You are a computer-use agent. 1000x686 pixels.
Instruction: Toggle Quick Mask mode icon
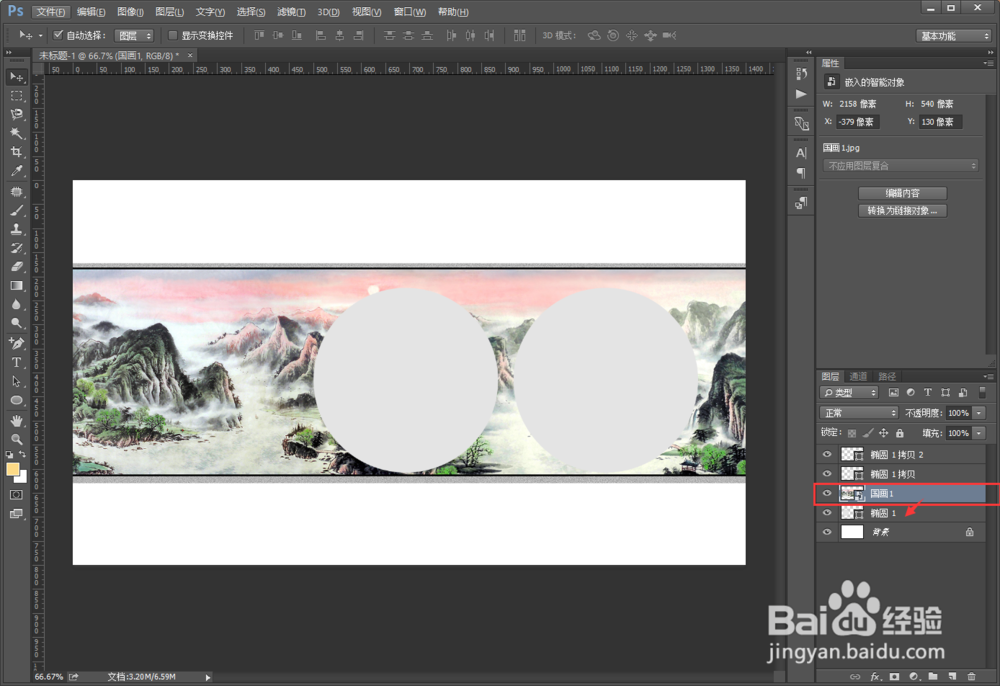(17, 495)
